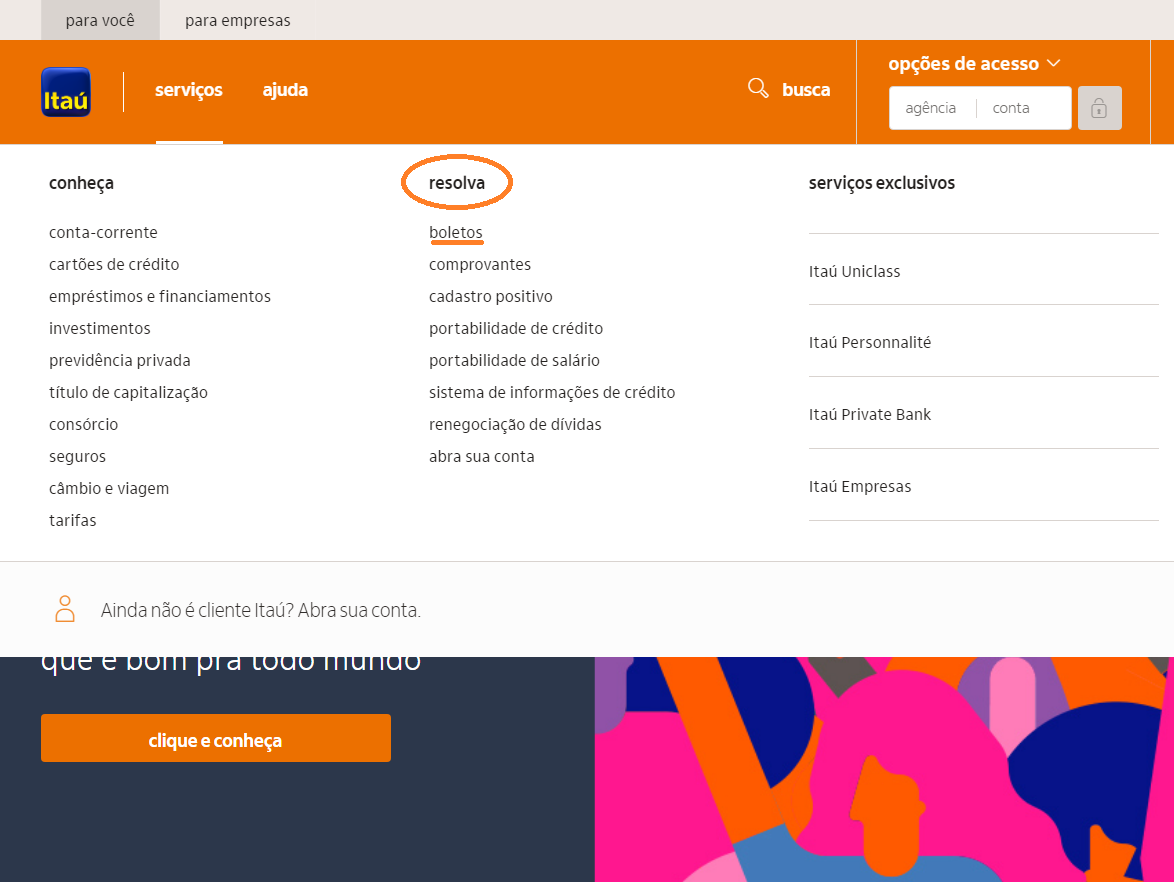Open the boletos link
Screen dimensions: 1174x882
click(x=455, y=232)
